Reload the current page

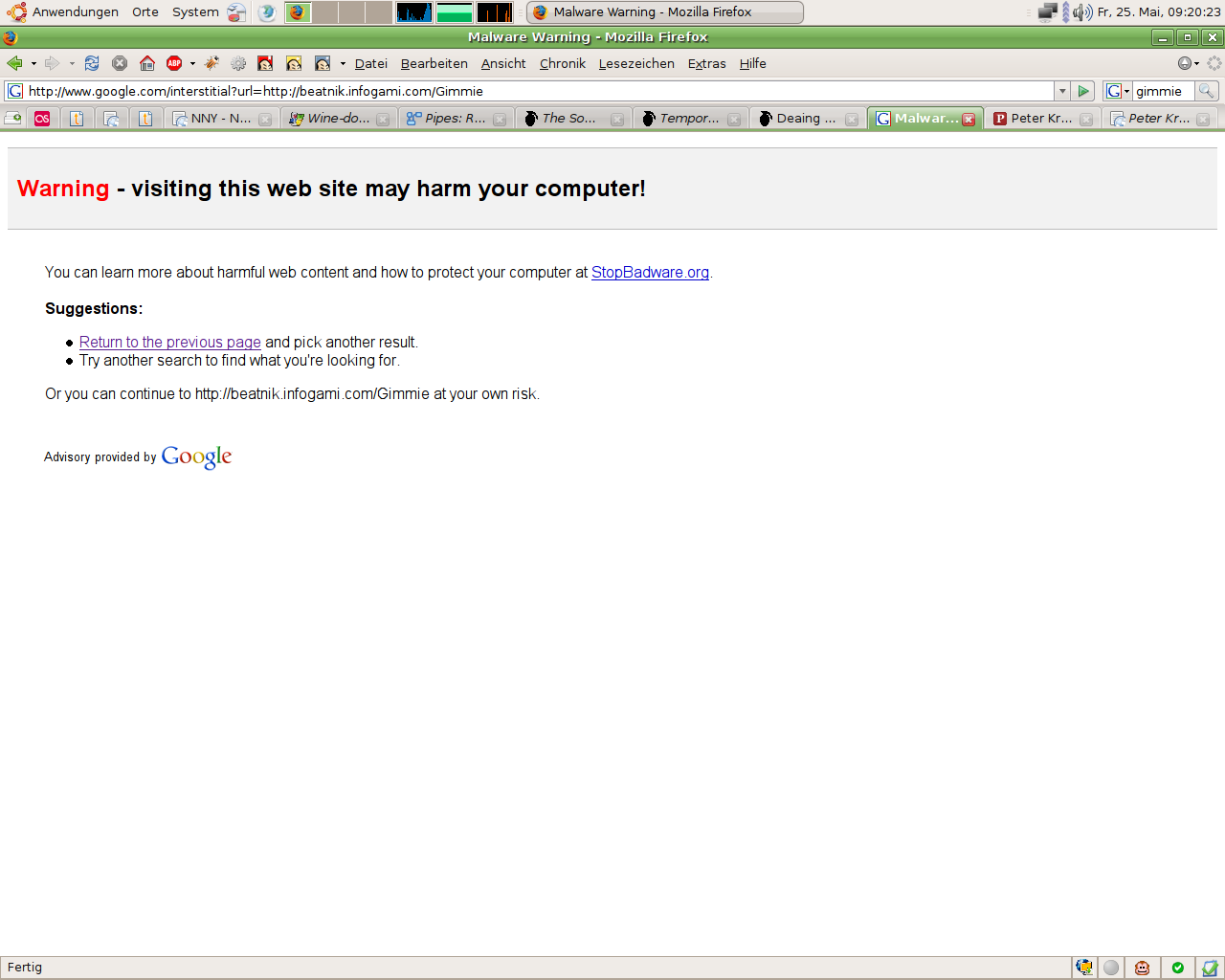pos(92,63)
